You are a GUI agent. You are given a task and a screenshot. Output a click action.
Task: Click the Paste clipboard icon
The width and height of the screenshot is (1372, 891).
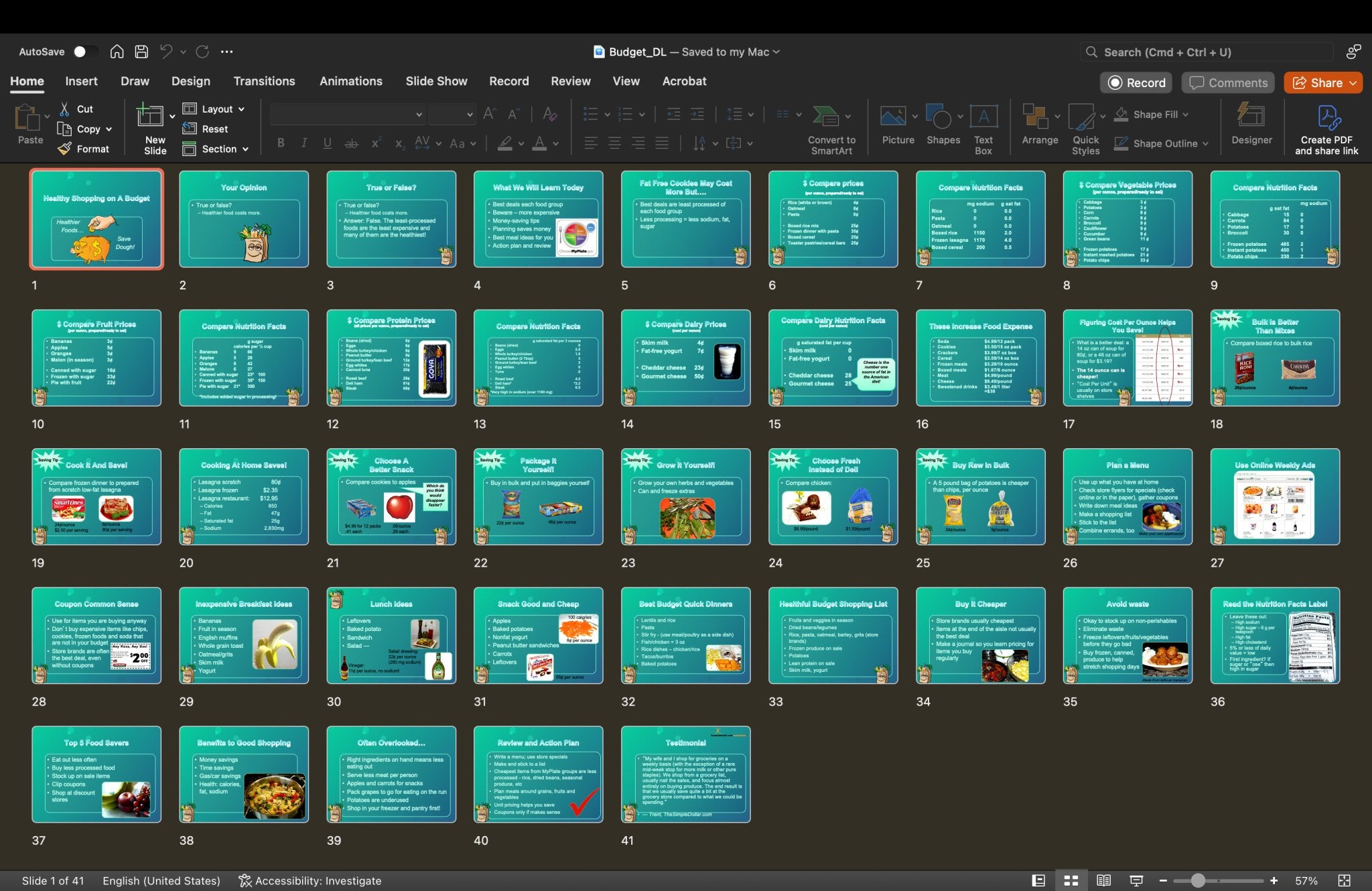click(27, 117)
